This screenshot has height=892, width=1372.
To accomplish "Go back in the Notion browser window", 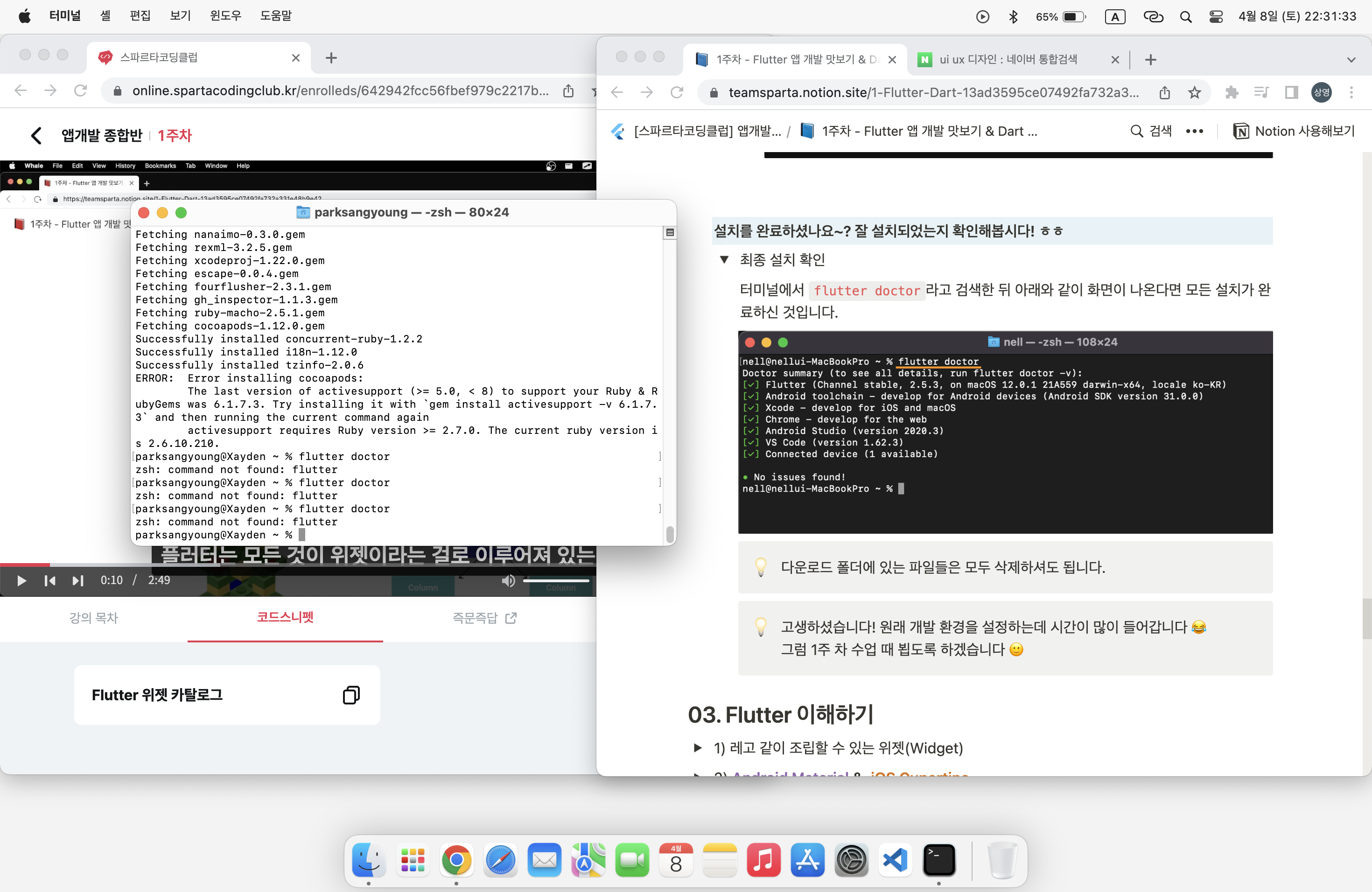I will click(617, 92).
